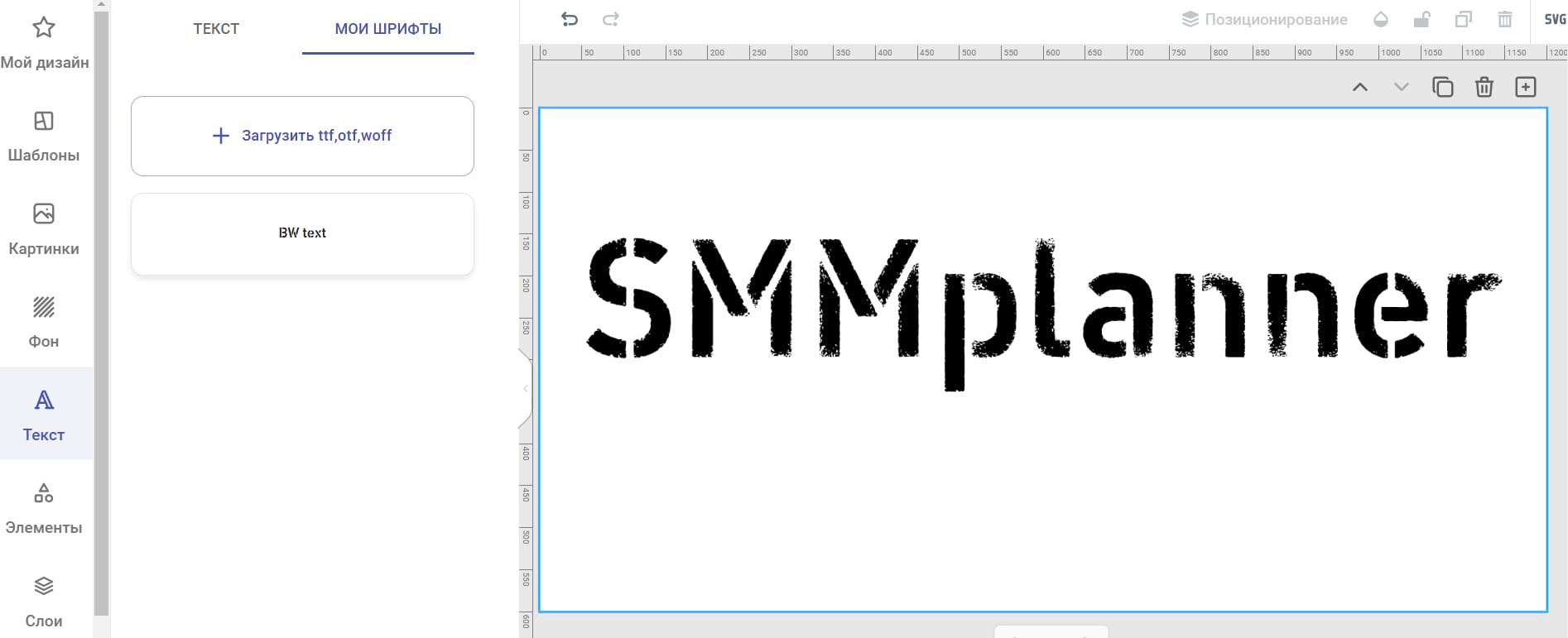
Task: Choose the BW text font card
Action: tap(302, 233)
